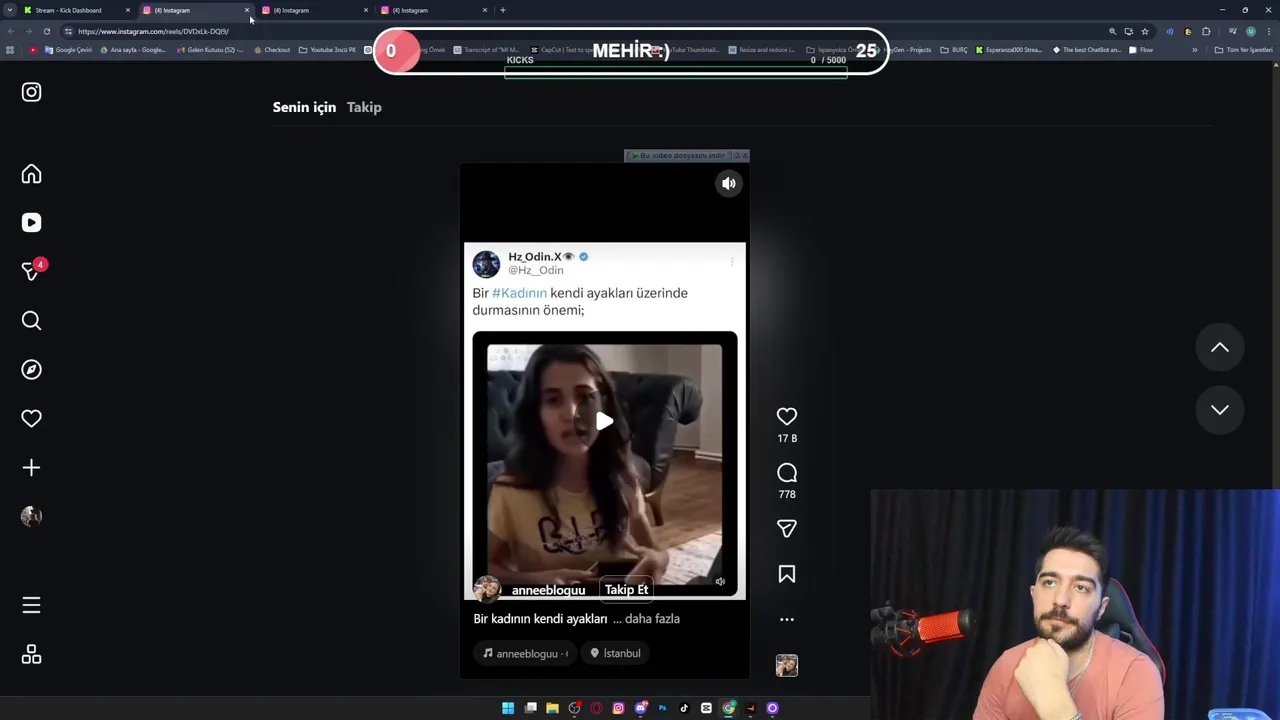Share the reel via paper plane icon
Viewport: 1280px width, 720px height.
pyautogui.click(x=787, y=528)
